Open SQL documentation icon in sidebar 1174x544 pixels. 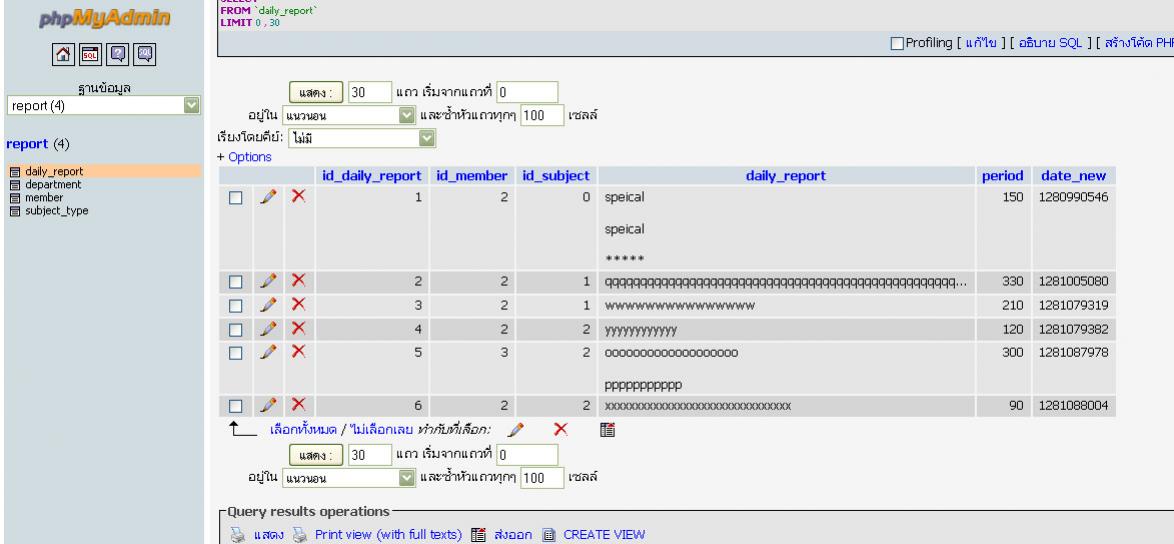[145, 54]
